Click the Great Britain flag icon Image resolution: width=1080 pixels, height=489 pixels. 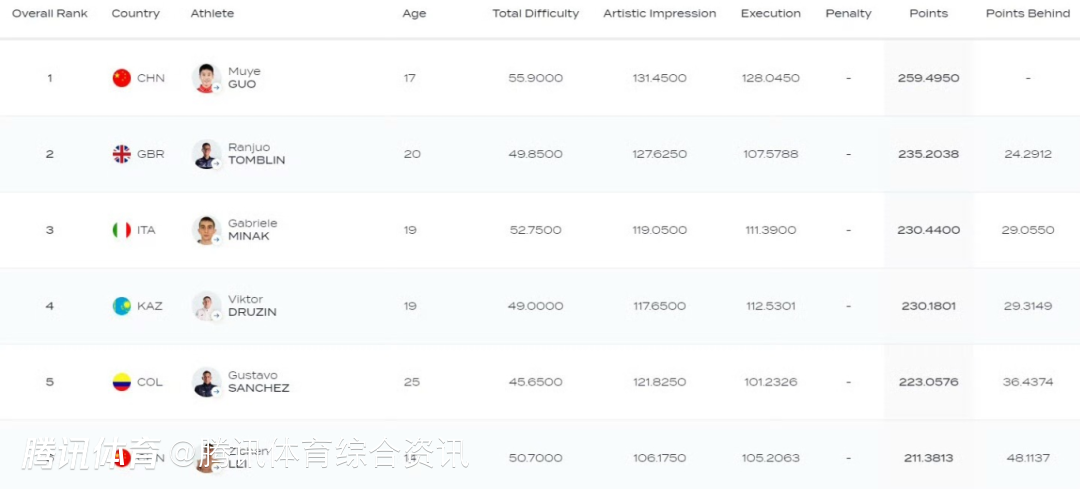point(122,154)
